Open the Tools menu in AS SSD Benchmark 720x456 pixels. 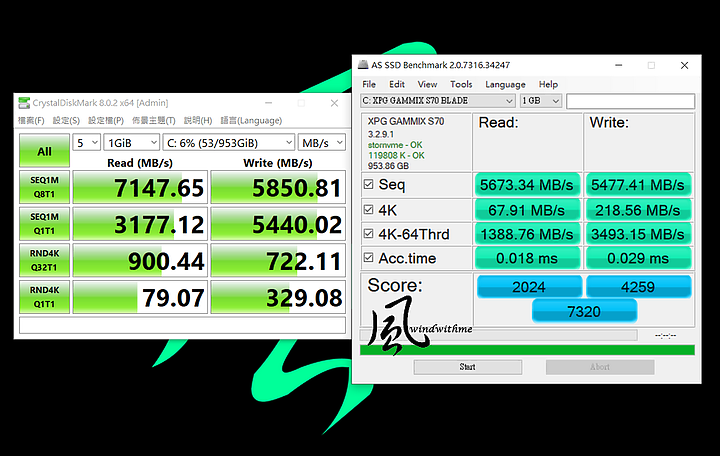[x=461, y=84]
